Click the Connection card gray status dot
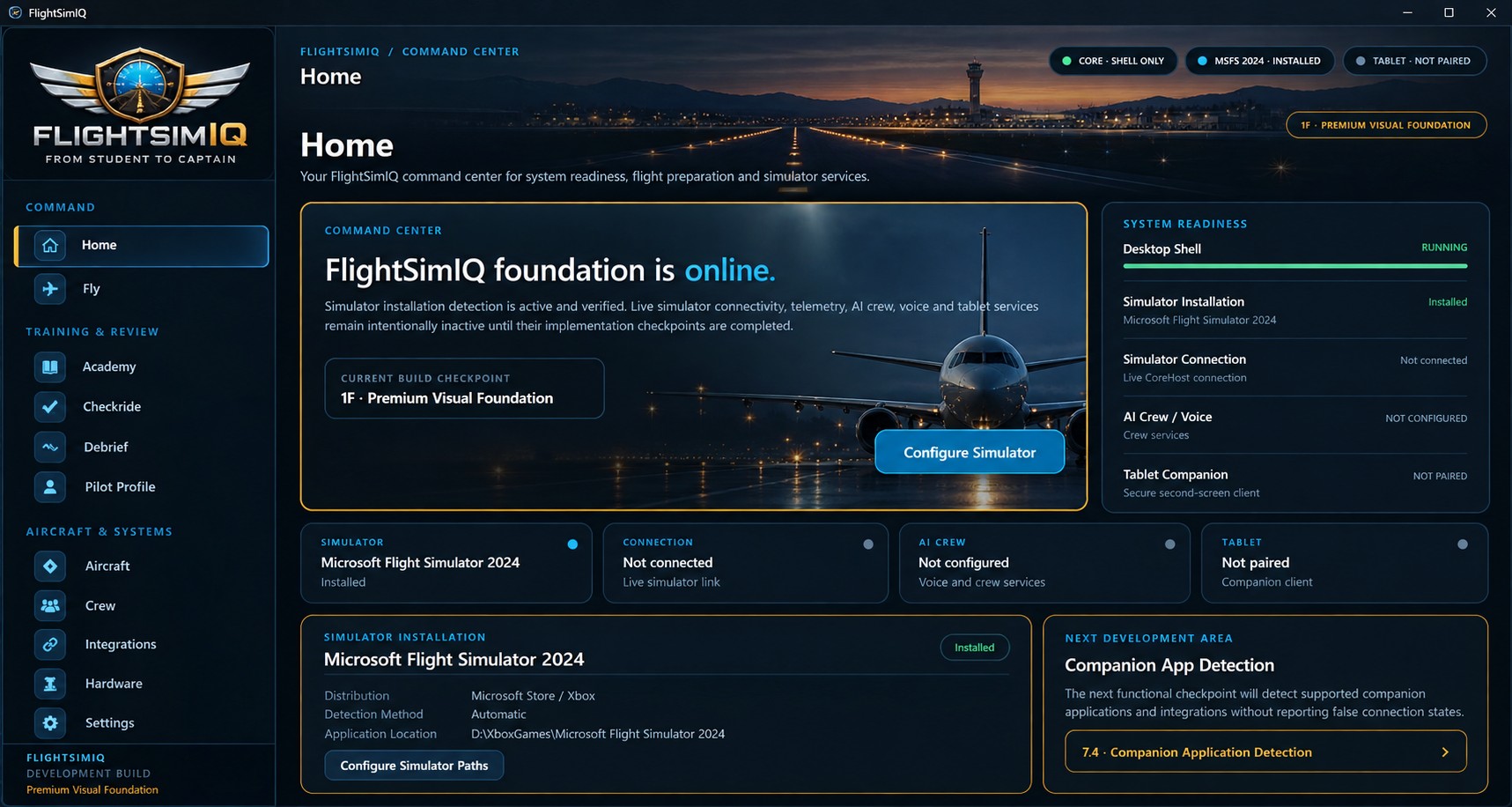 tap(868, 544)
